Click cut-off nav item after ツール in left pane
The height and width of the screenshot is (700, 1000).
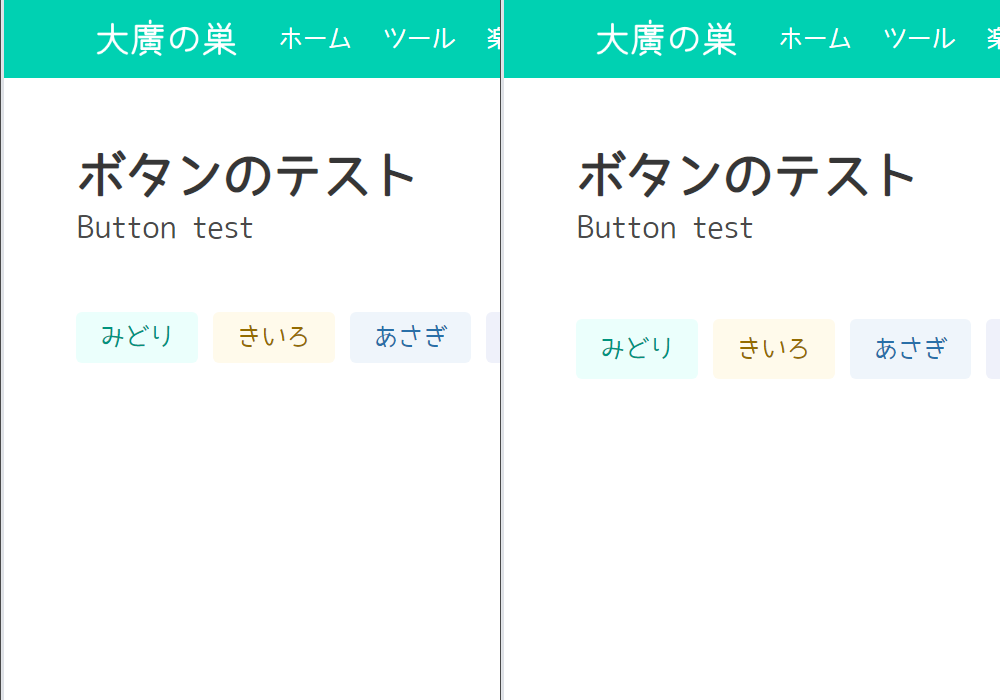[493, 39]
